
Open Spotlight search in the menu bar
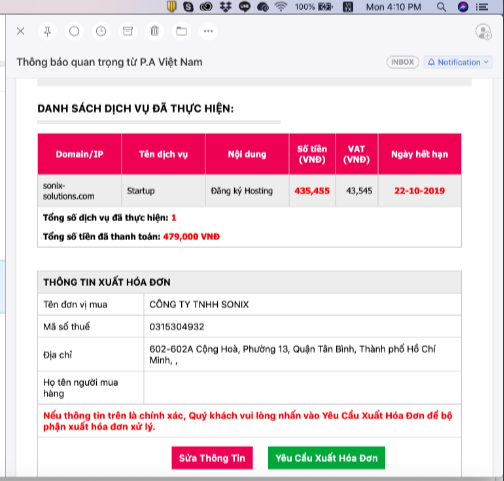tap(441, 7)
